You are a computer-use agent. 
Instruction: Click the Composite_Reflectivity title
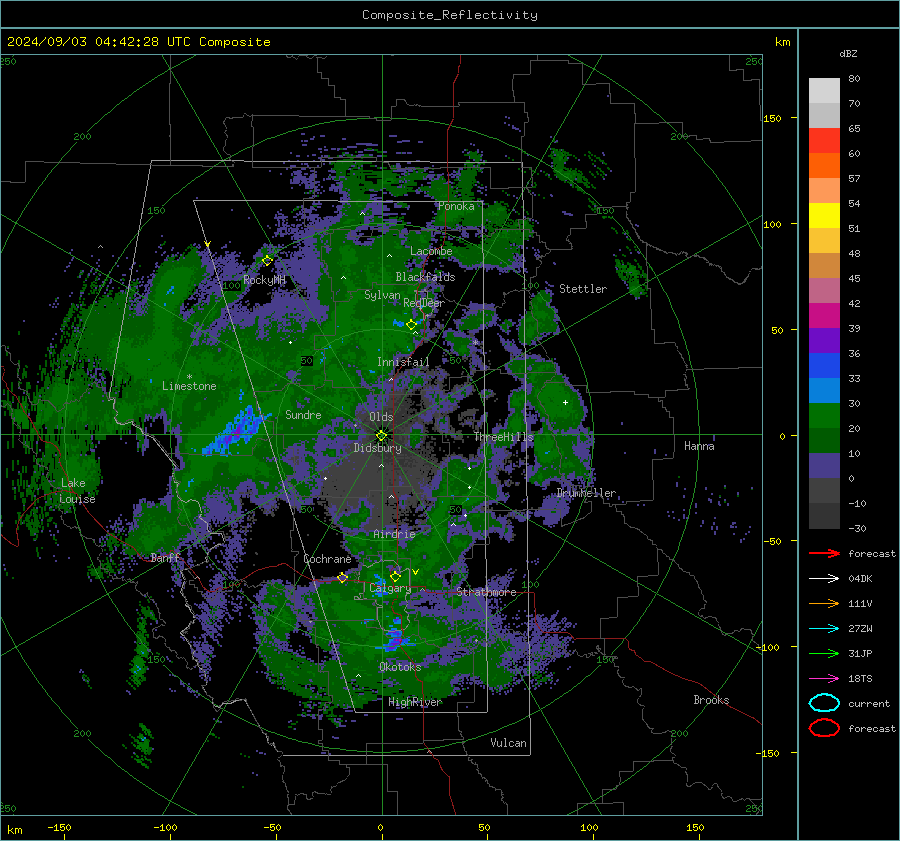pyautogui.click(x=449, y=15)
